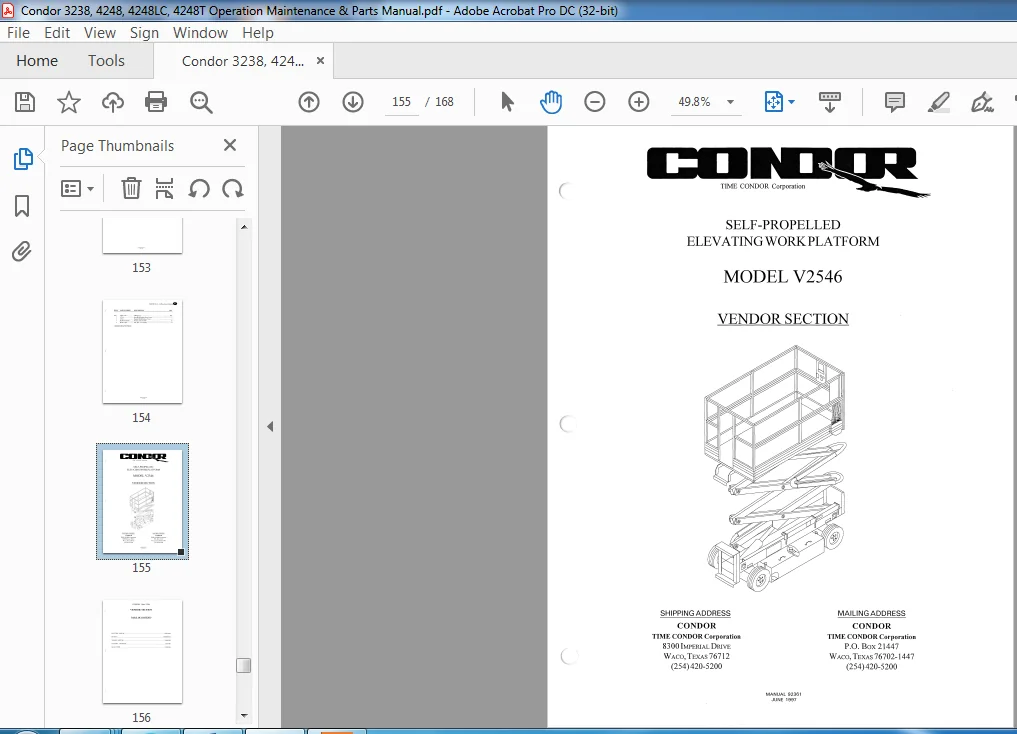This screenshot has height=734, width=1017.
Task: Switch to the Home tab
Action: click(37, 60)
